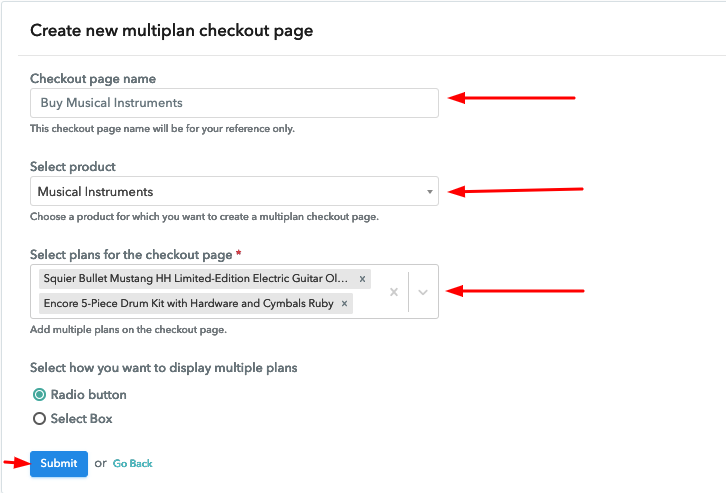Open the Select product dropdown arrow
The width and height of the screenshot is (726, 493).
coord(430,192)
